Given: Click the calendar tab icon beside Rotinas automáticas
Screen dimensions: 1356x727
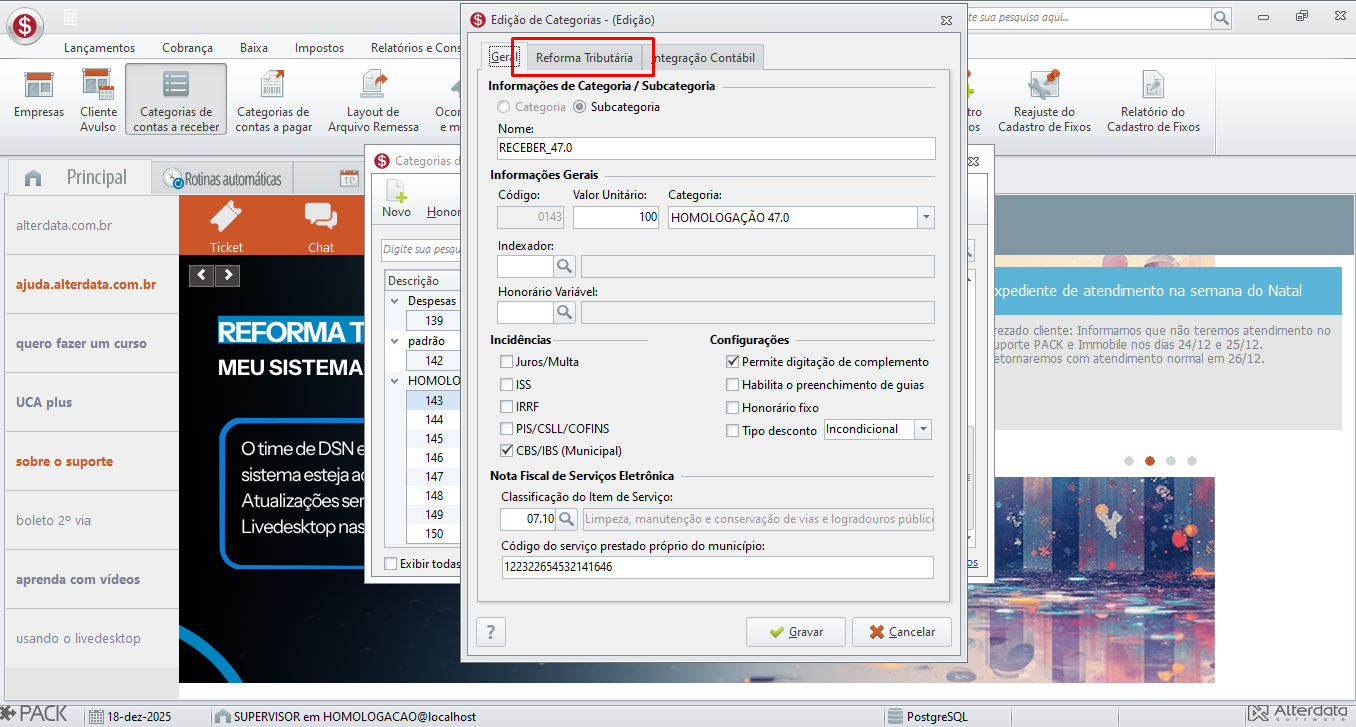Looking at the screenshot, I should click(x=349, y=179).
